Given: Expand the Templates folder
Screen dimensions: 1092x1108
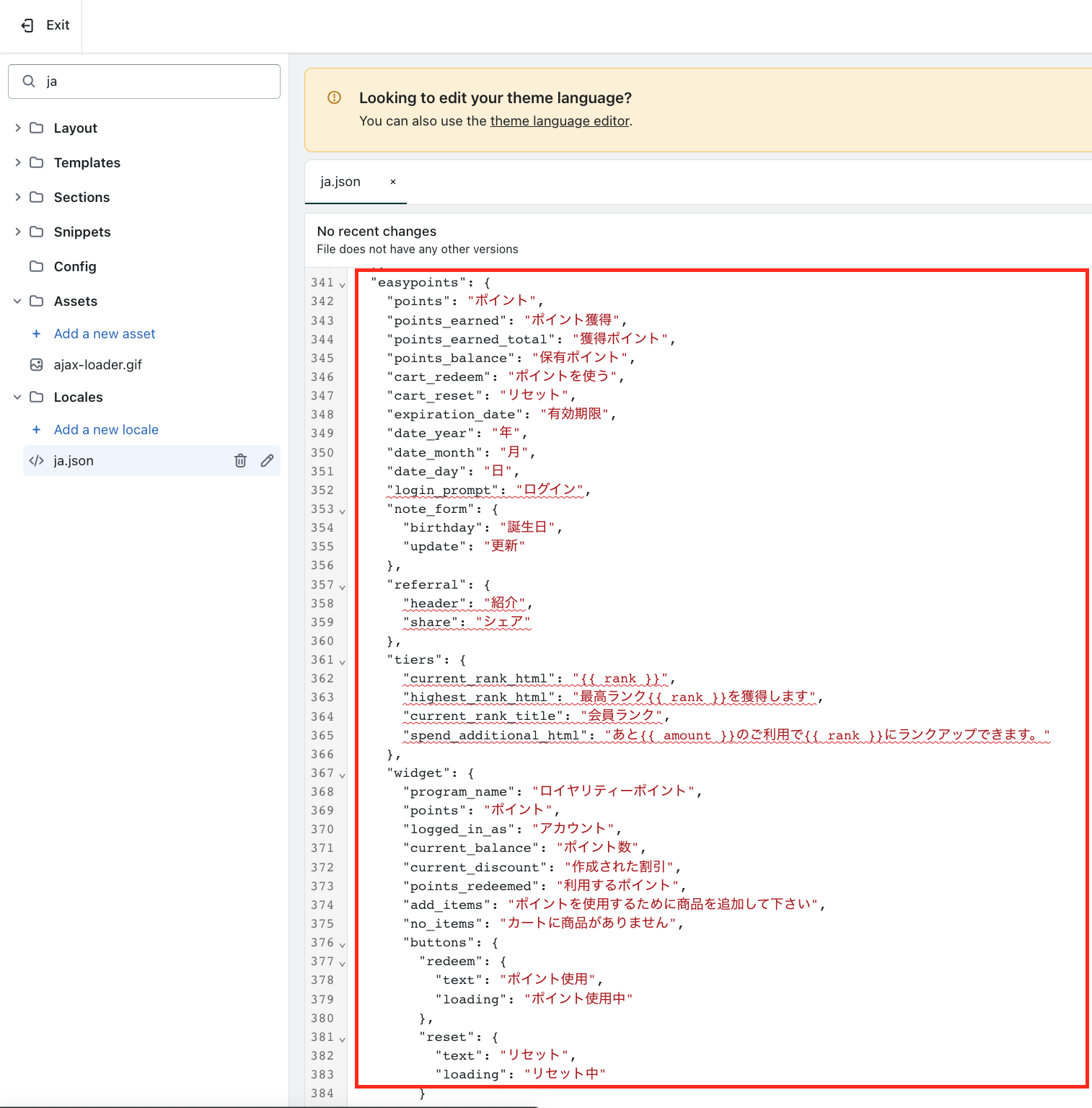Looking at the screenshot, I should click(18, 162).
